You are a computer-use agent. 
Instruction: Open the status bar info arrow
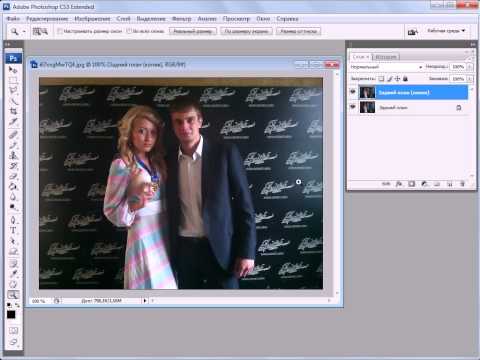[x=145, y=301]
